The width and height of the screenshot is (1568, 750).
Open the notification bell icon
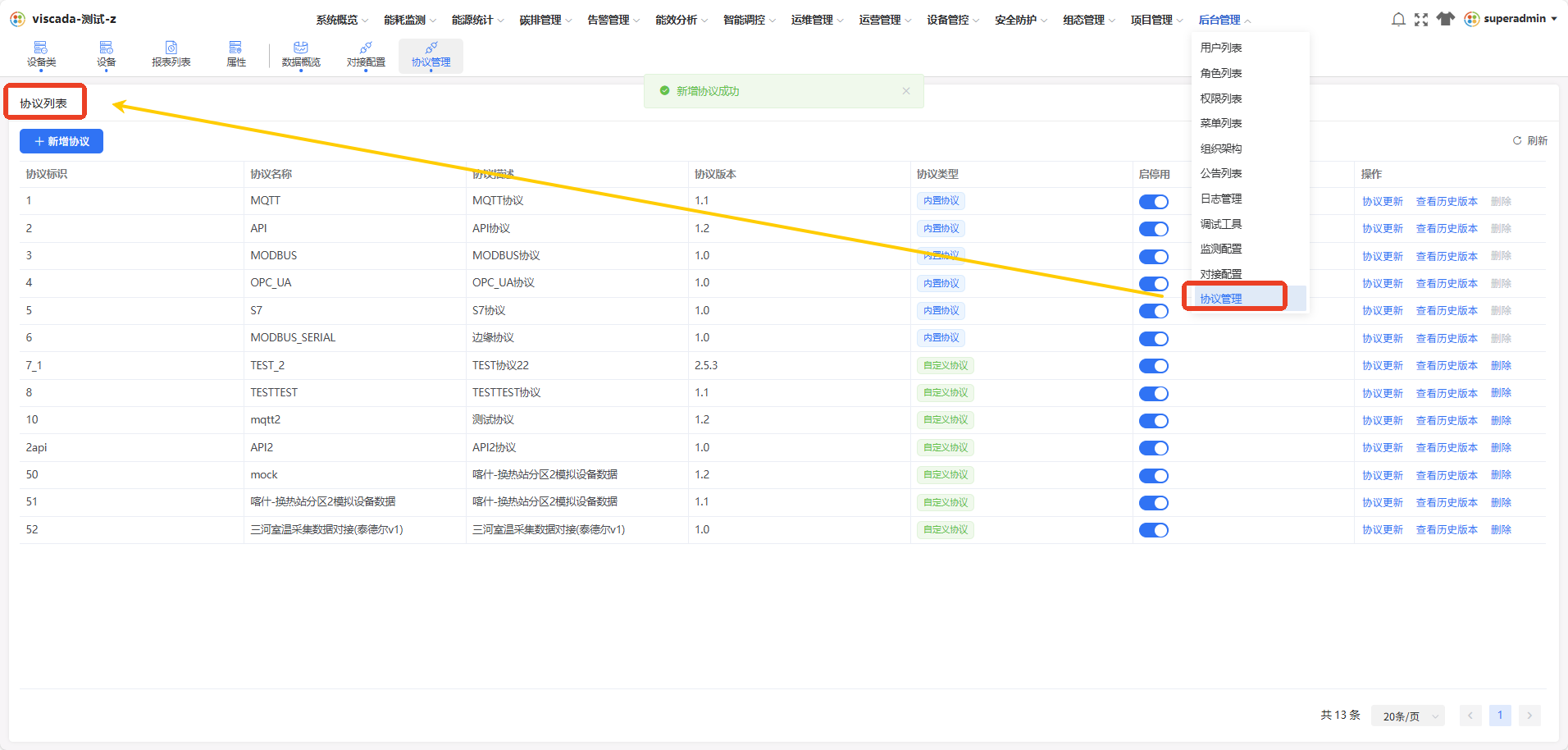click(1398, 19)
